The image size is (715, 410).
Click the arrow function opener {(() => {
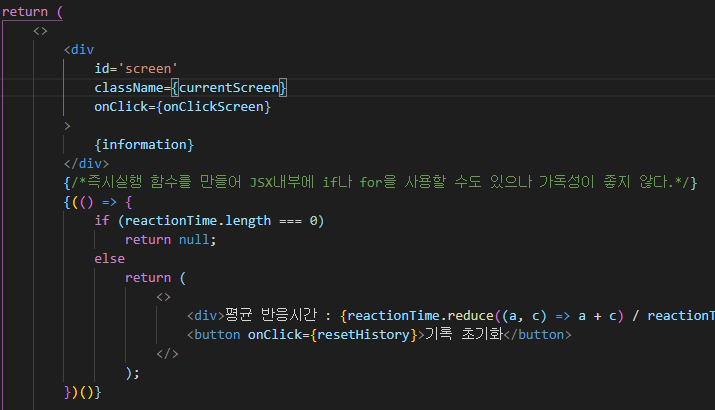click(98, 202)
